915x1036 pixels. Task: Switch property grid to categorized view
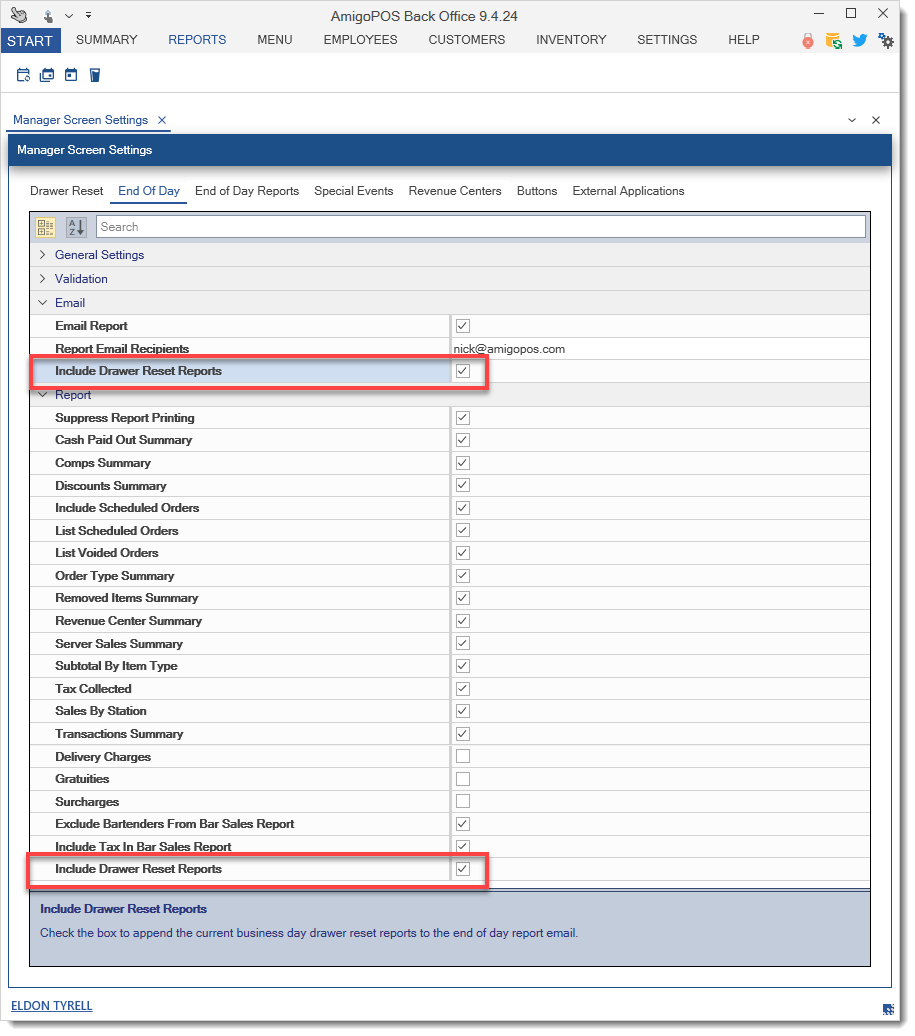(46, 227)
